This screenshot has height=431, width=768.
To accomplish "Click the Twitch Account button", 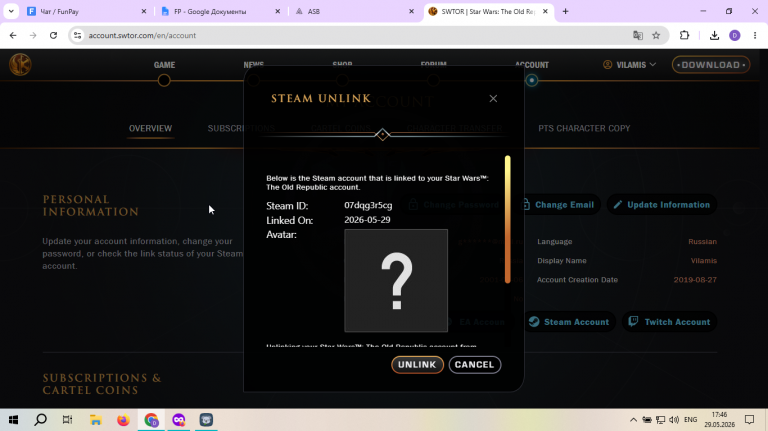I will [x=669, y=322].
